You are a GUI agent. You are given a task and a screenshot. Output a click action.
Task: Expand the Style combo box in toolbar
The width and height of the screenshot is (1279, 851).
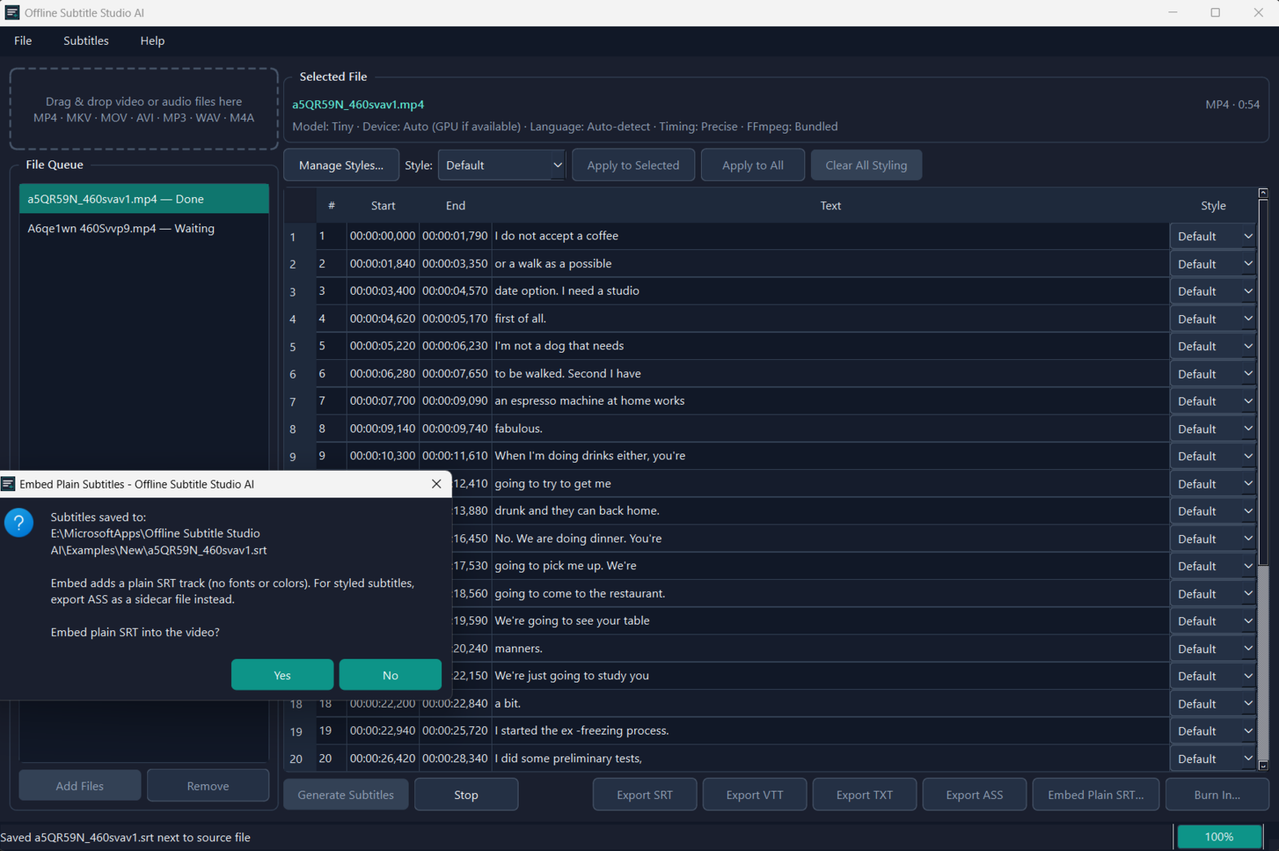502,165
